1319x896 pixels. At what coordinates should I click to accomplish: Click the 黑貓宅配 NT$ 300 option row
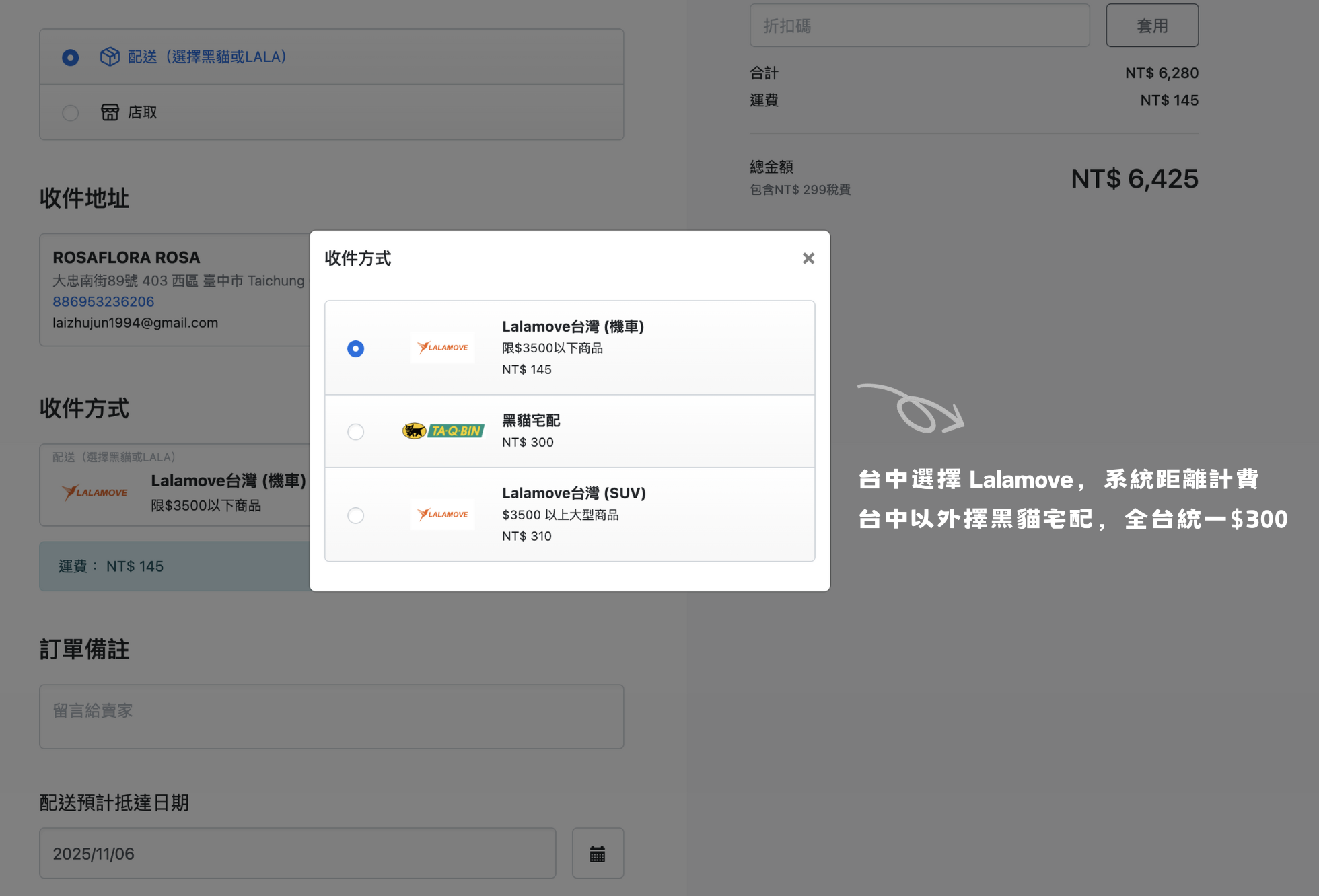click(606, 431)
